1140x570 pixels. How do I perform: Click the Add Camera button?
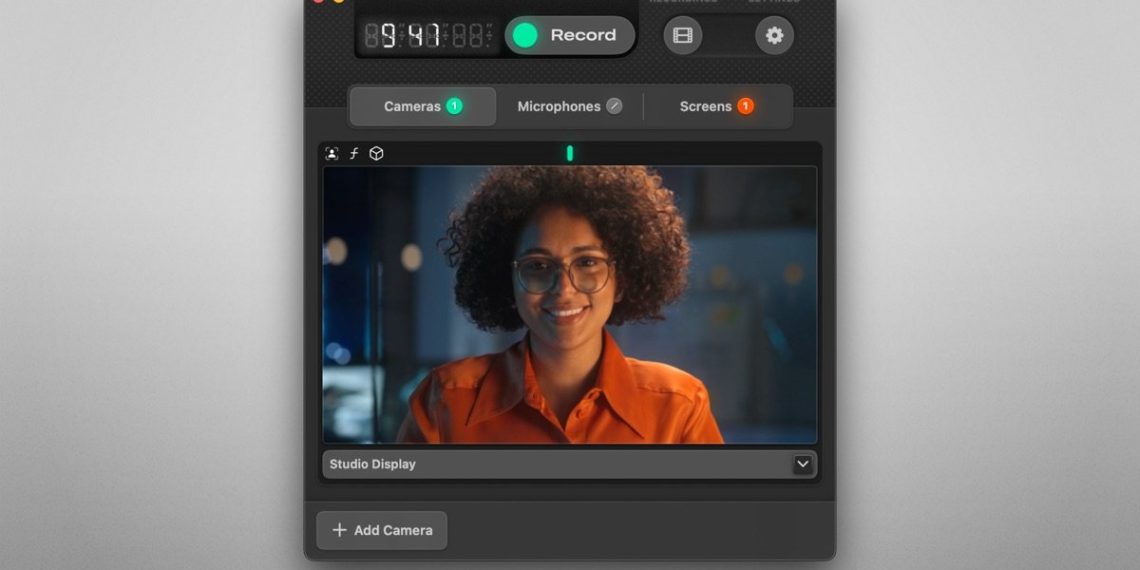382,530
